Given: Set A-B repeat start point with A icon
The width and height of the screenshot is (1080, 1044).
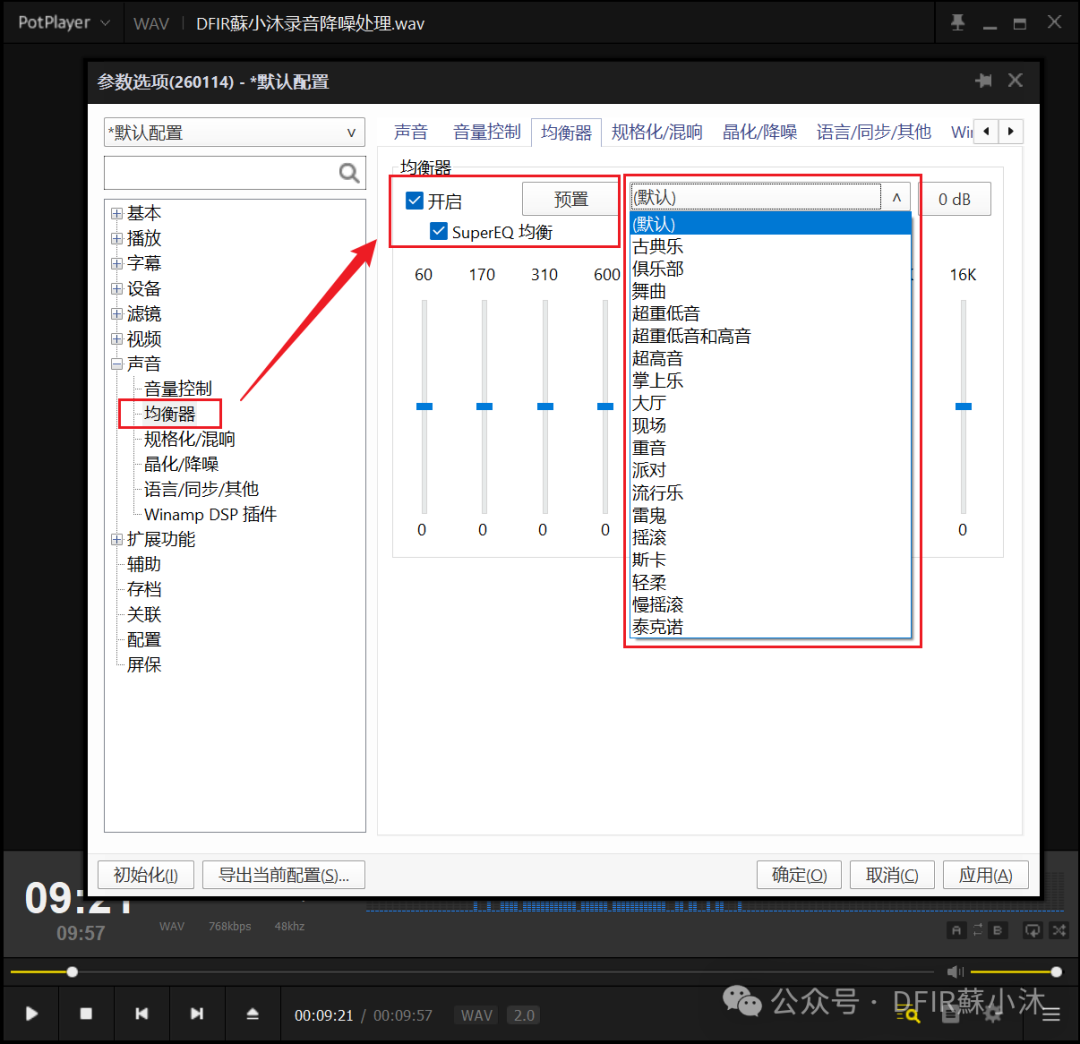Looking at the screenshot, I should coord(956,930).
